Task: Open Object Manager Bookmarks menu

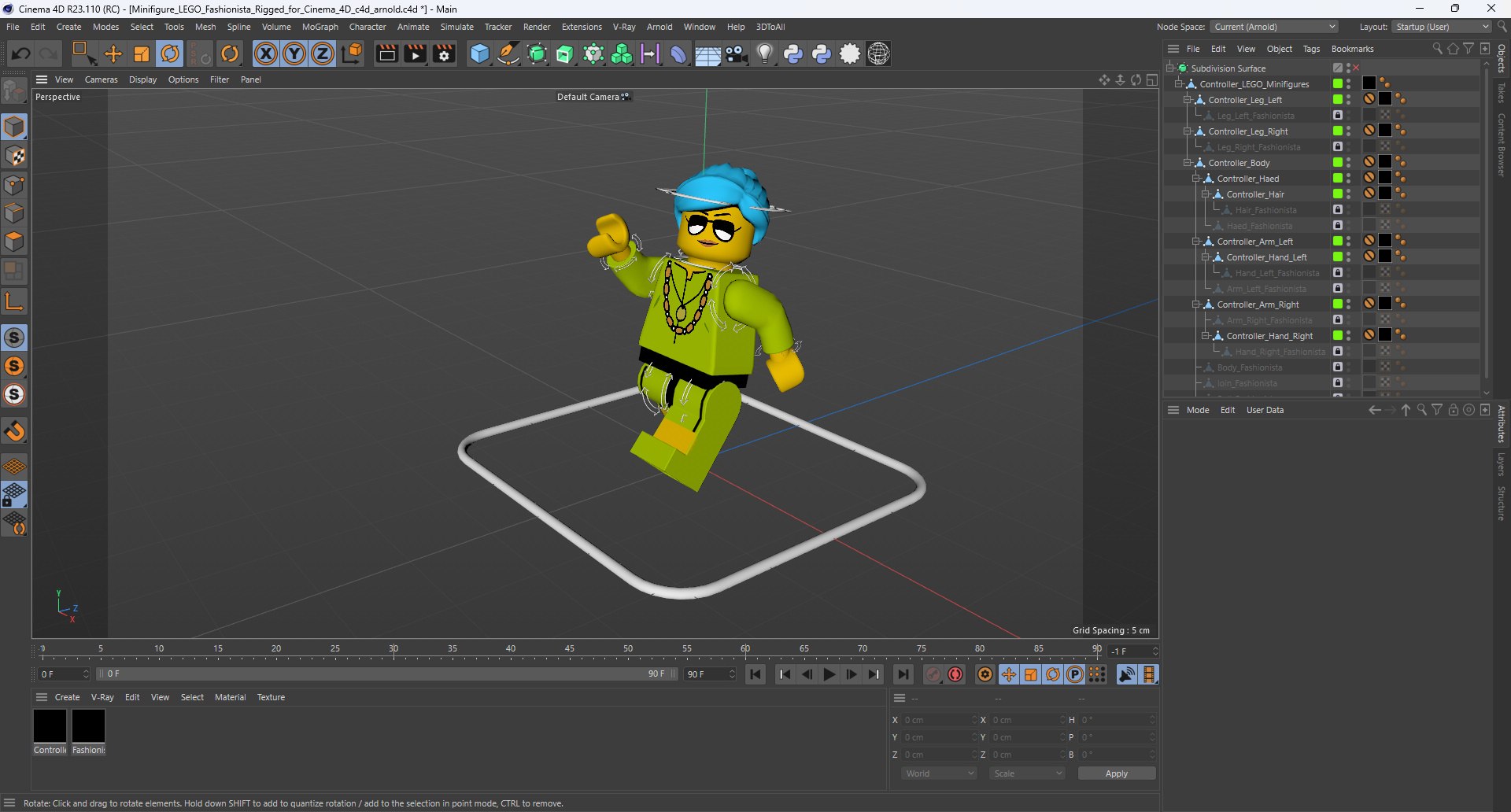Action: 1352,49
